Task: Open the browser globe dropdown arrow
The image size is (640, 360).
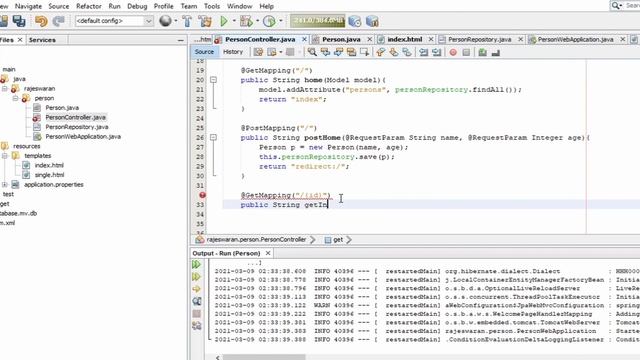Action: pyautogui.click(x=176, y=21)
